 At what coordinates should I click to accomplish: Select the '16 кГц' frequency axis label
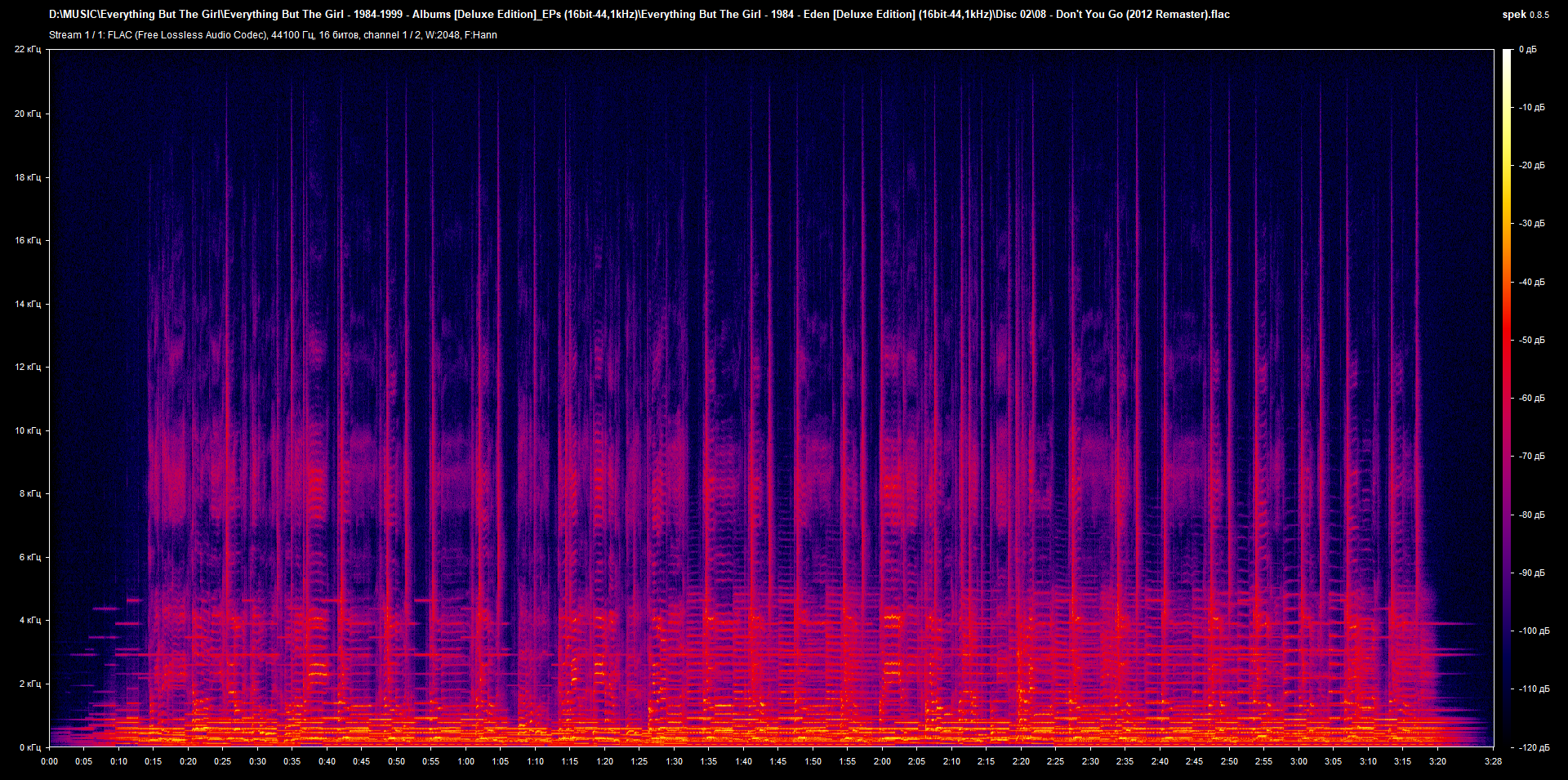click(28, 240)
